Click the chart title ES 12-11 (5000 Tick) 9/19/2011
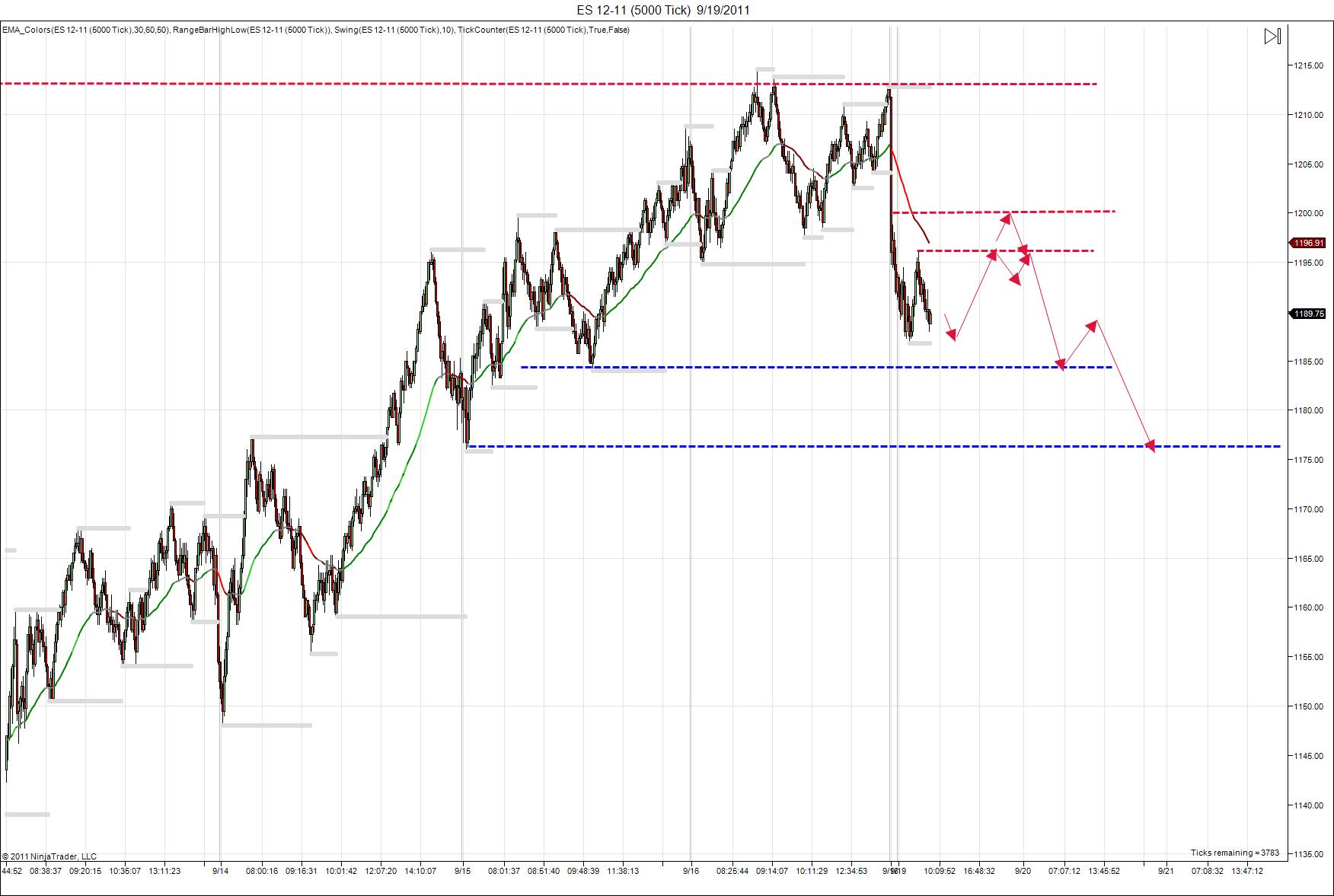 663,10
